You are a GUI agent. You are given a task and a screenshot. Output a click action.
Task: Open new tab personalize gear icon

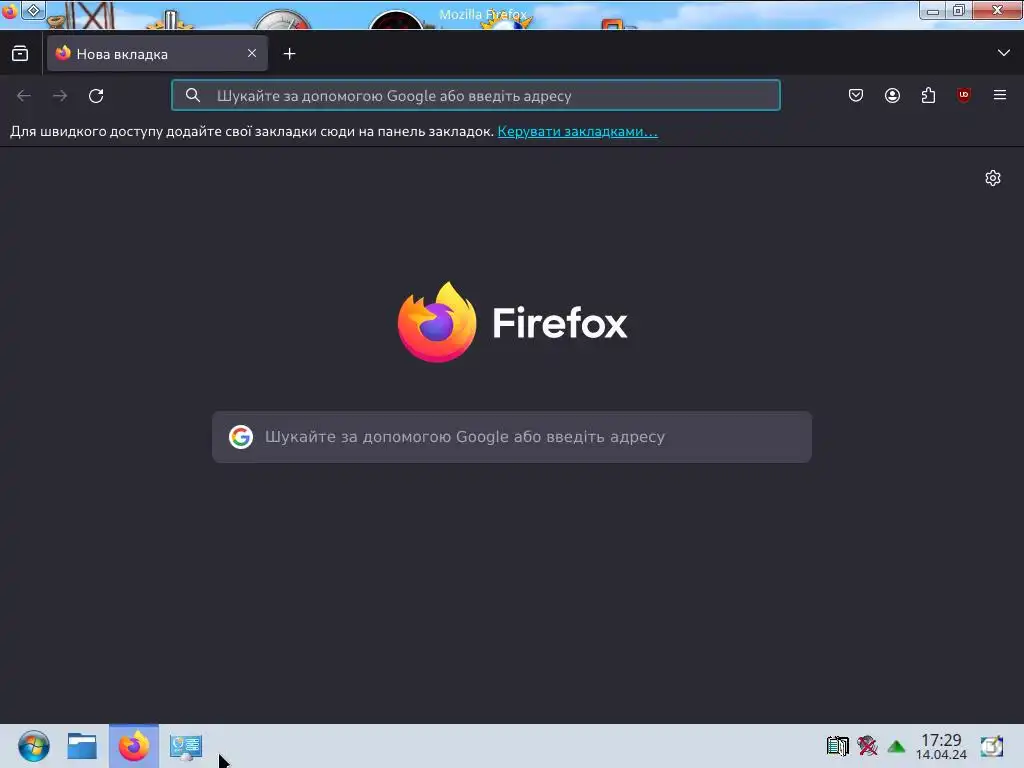click(x=993, y=178)
